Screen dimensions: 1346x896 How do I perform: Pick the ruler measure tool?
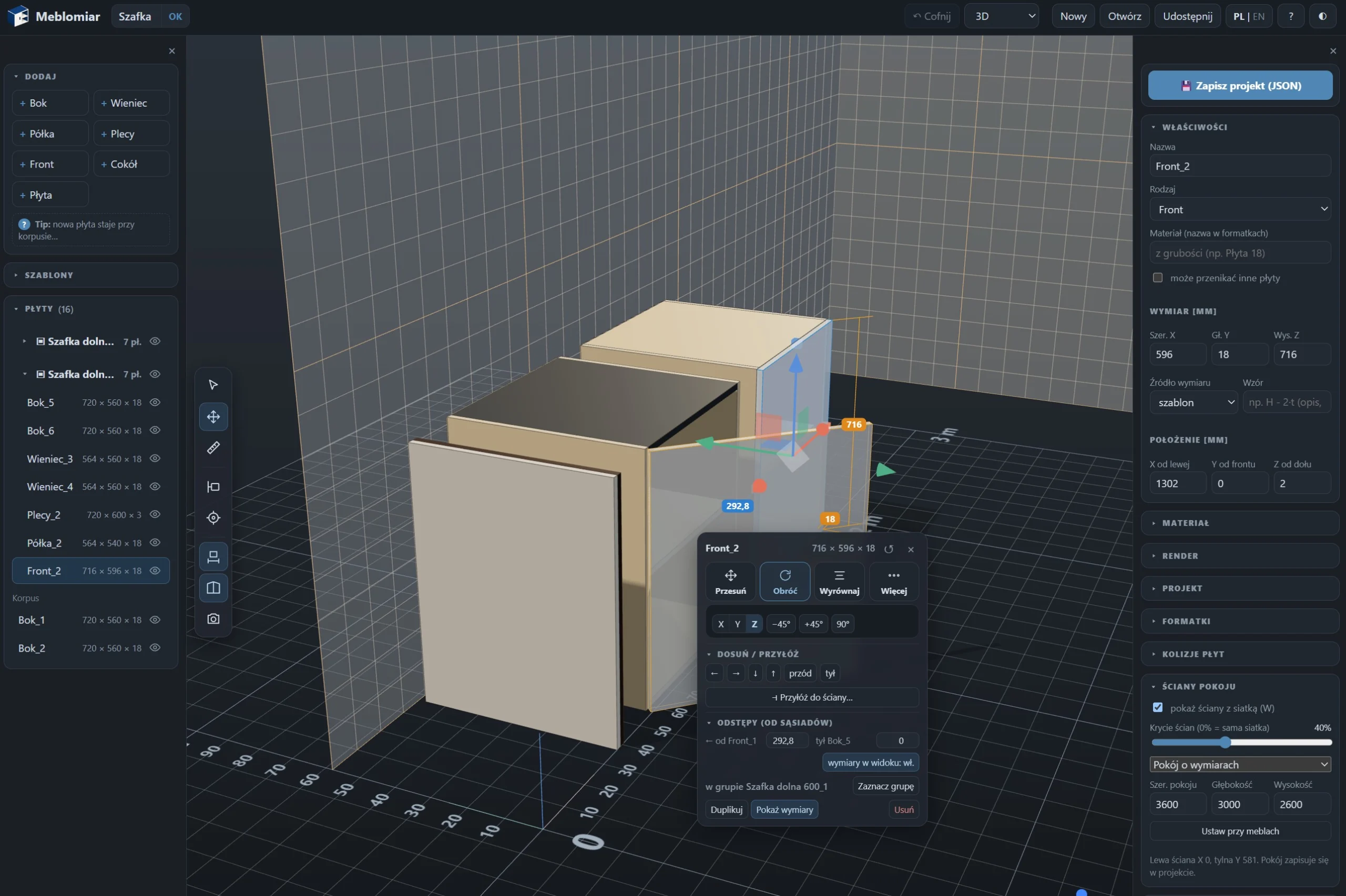tap(213, 447)
